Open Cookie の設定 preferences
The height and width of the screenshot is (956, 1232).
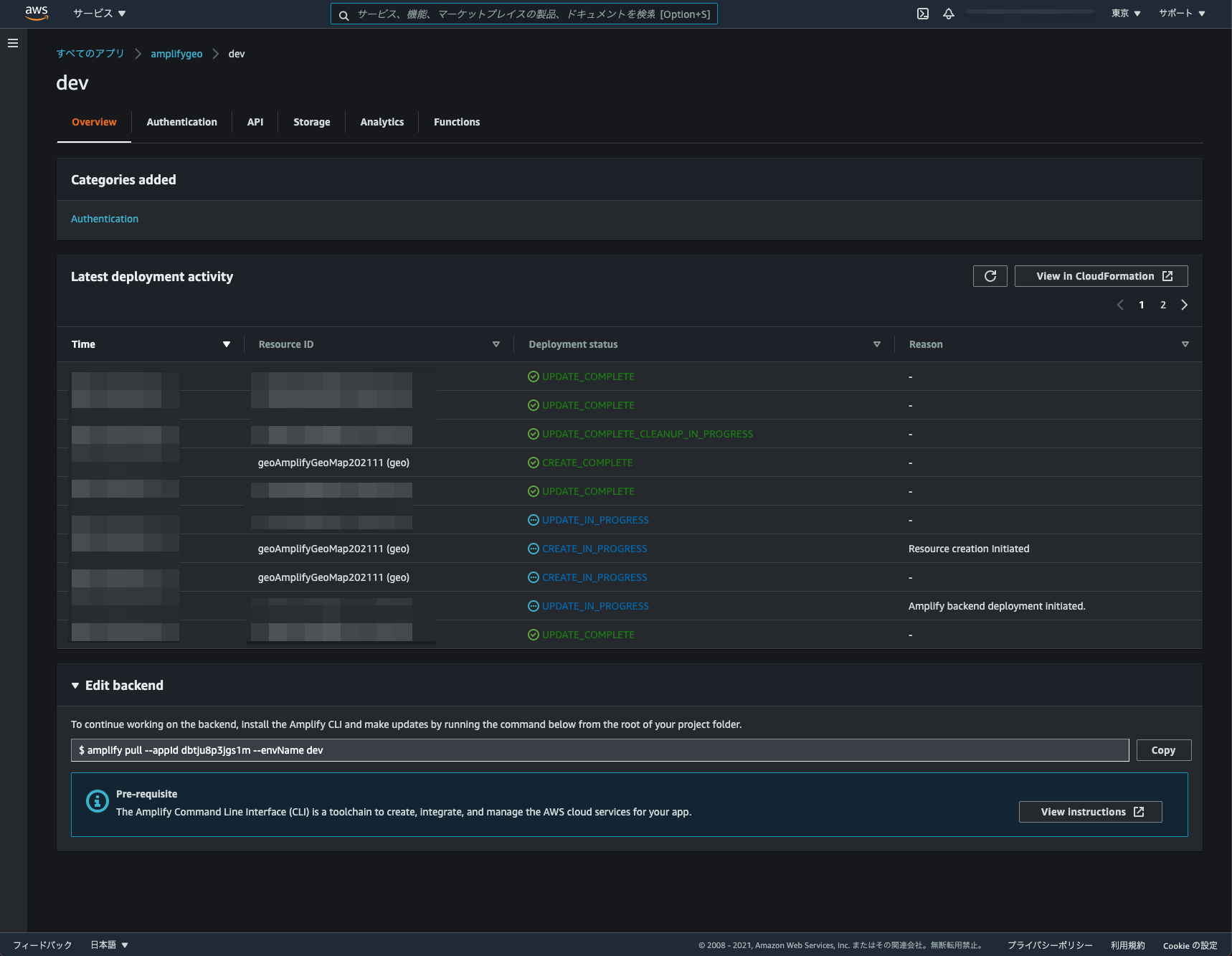click(x=1190, y=945)
